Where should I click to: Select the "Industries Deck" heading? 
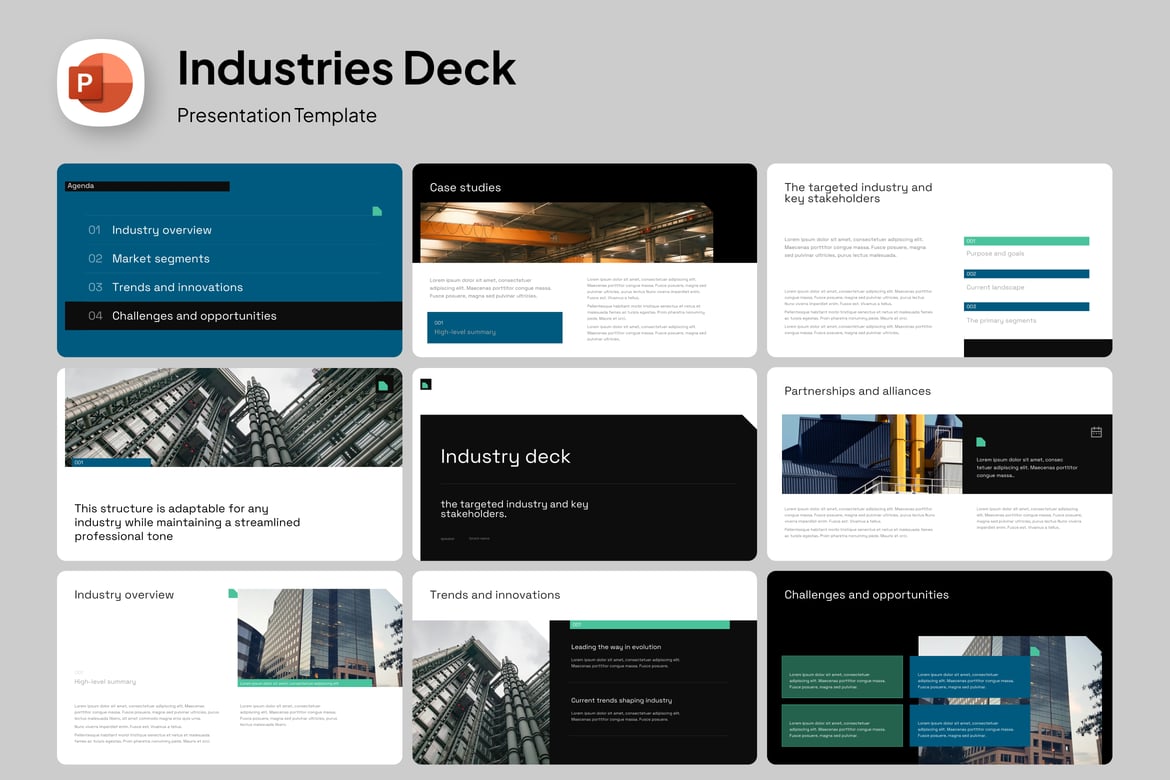point(346,69)
